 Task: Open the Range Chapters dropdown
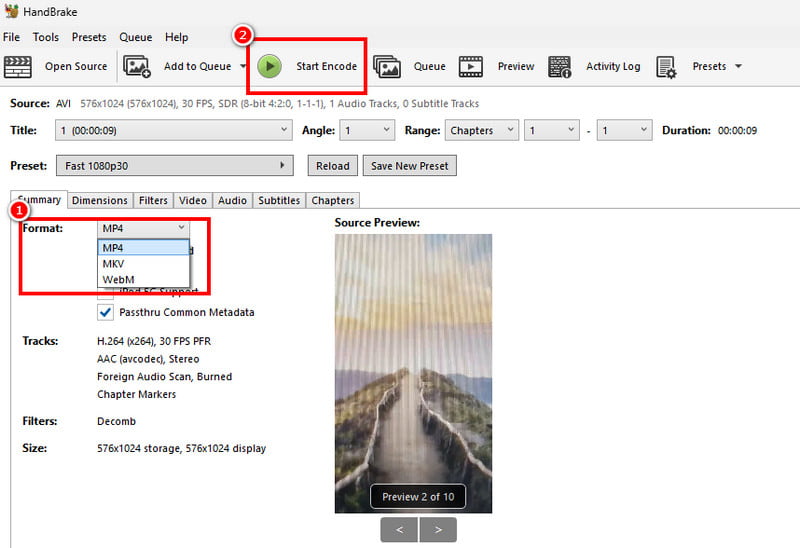point(482,130)
